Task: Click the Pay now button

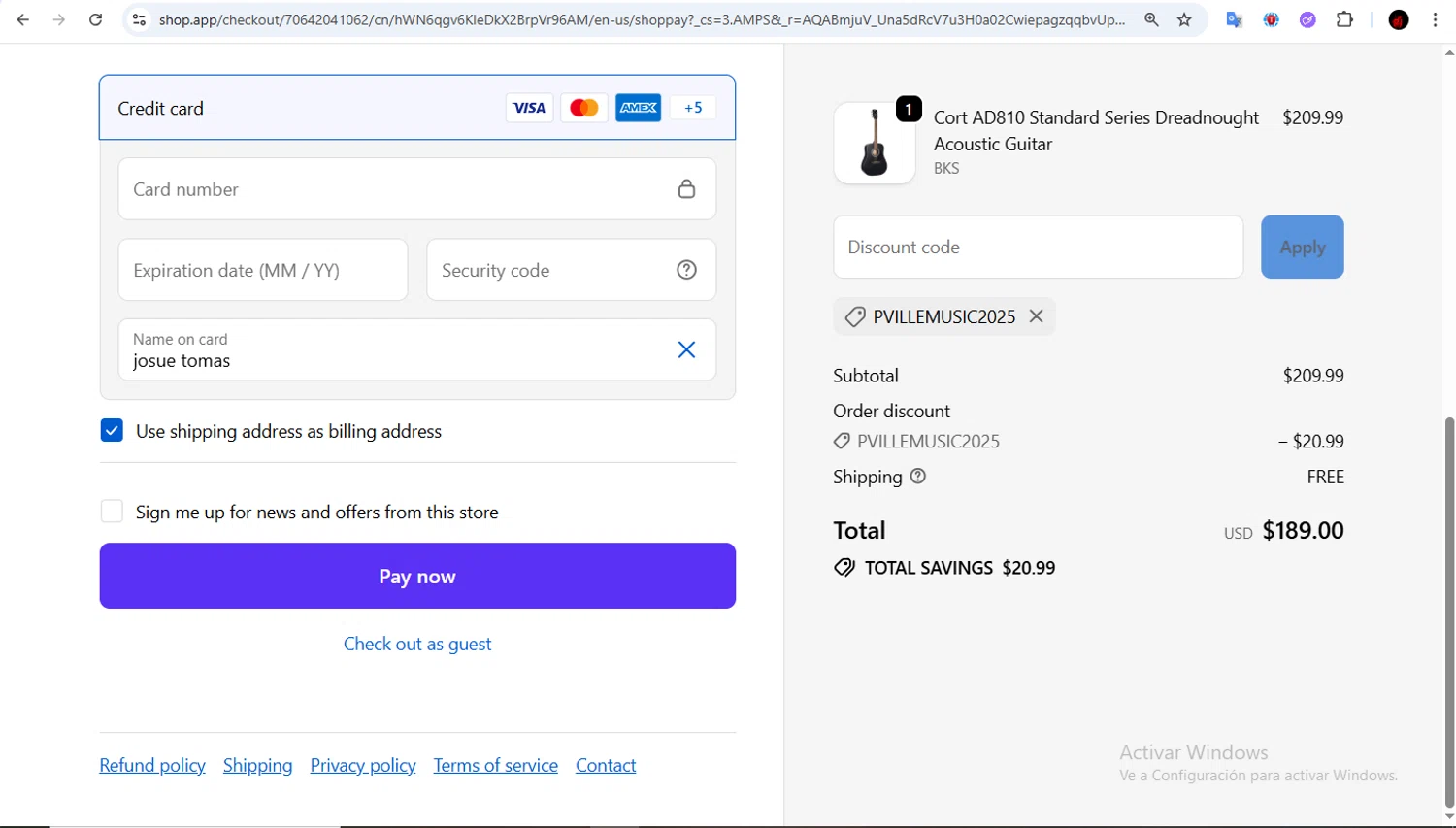Action: pyautogui.click(x=417, y=576)
